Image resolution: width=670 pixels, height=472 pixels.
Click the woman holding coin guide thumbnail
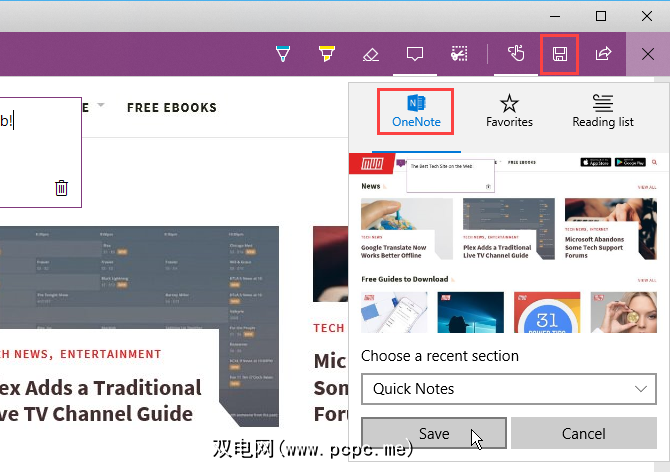click(623, 312)
